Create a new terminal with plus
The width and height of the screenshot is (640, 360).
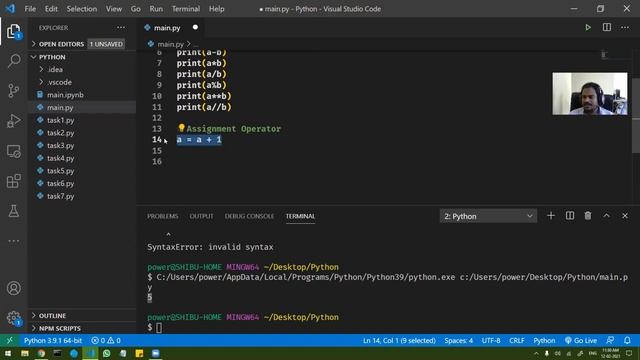[551, 216]
